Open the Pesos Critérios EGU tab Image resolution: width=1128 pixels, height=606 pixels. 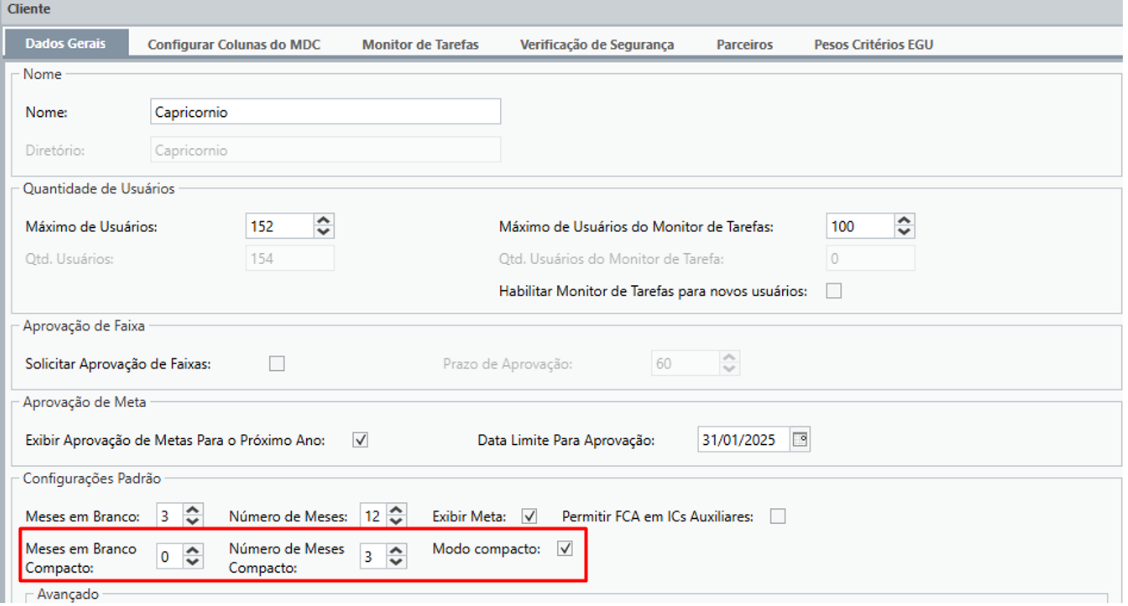pyautogui.click(x=874, y=44)
